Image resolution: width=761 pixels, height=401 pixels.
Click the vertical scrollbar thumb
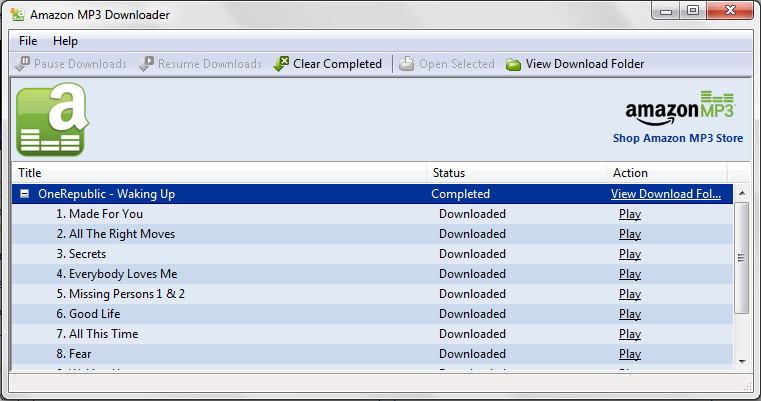(742, 258)
